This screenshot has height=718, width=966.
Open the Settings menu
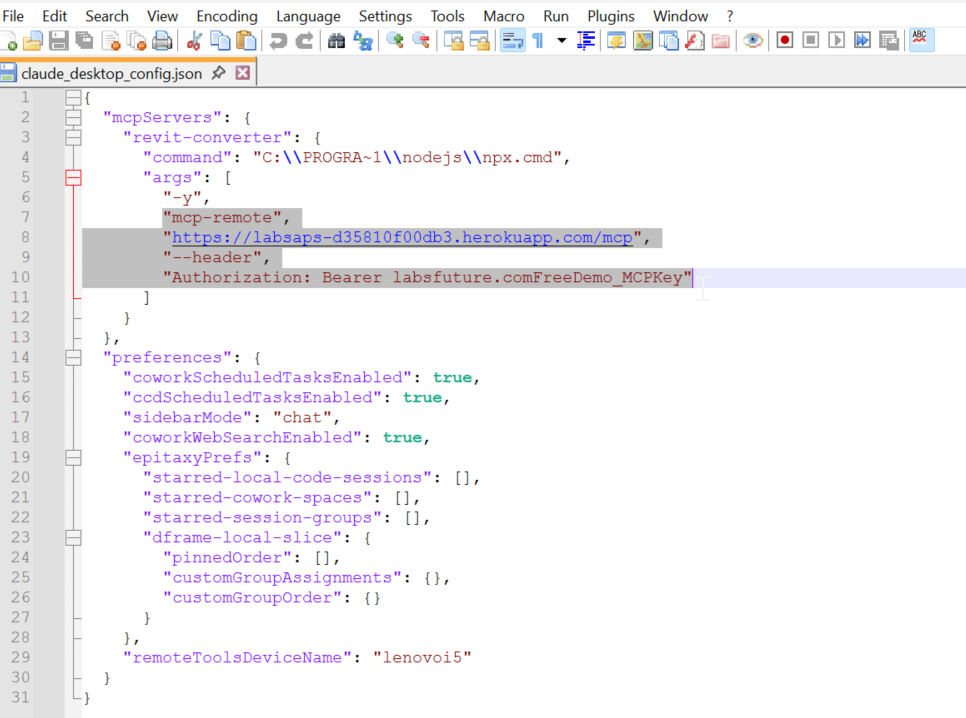pos(385,16)
